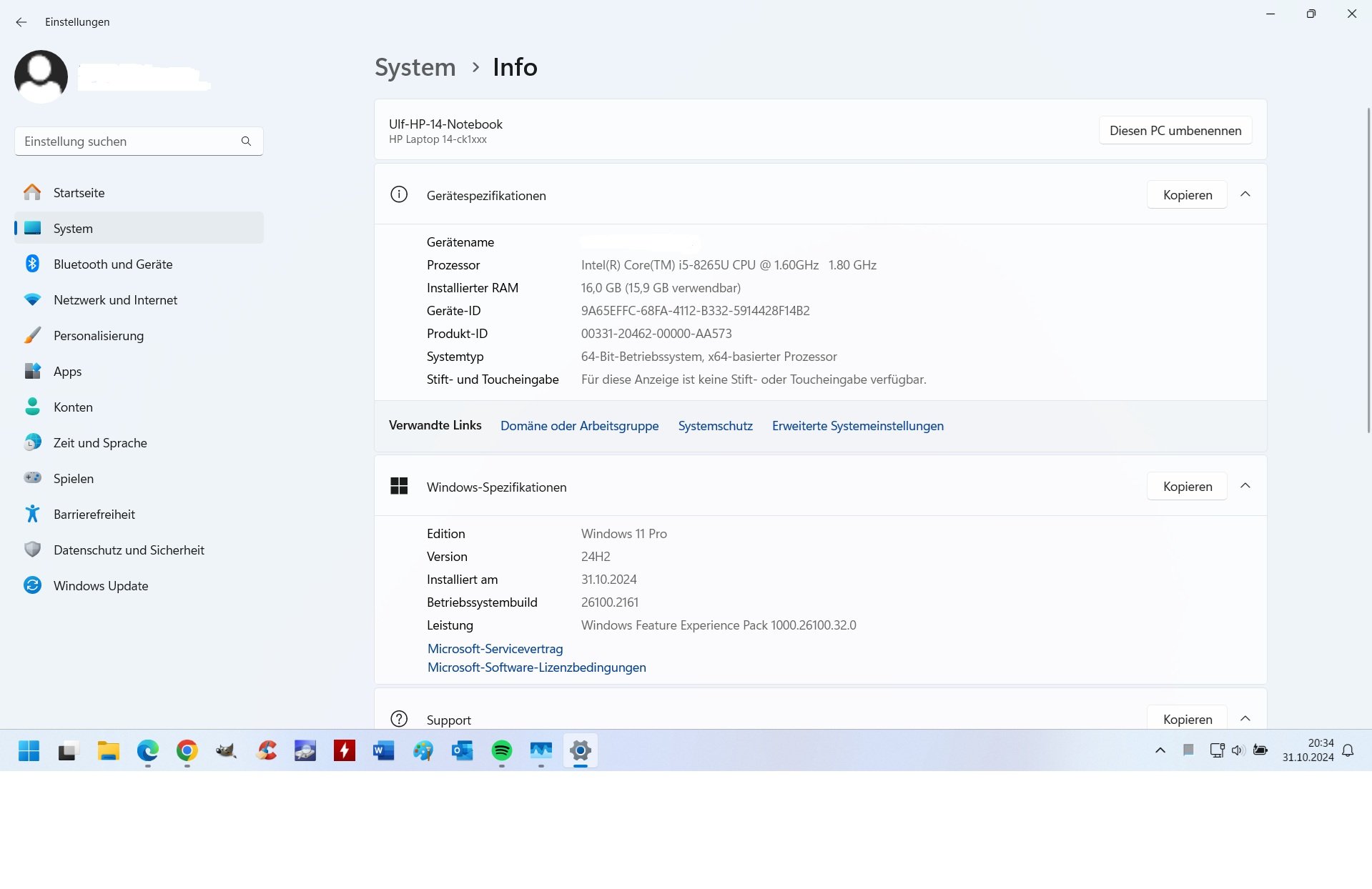Open Erweiterte Systemeinstellungen link

tap(858, 426)
